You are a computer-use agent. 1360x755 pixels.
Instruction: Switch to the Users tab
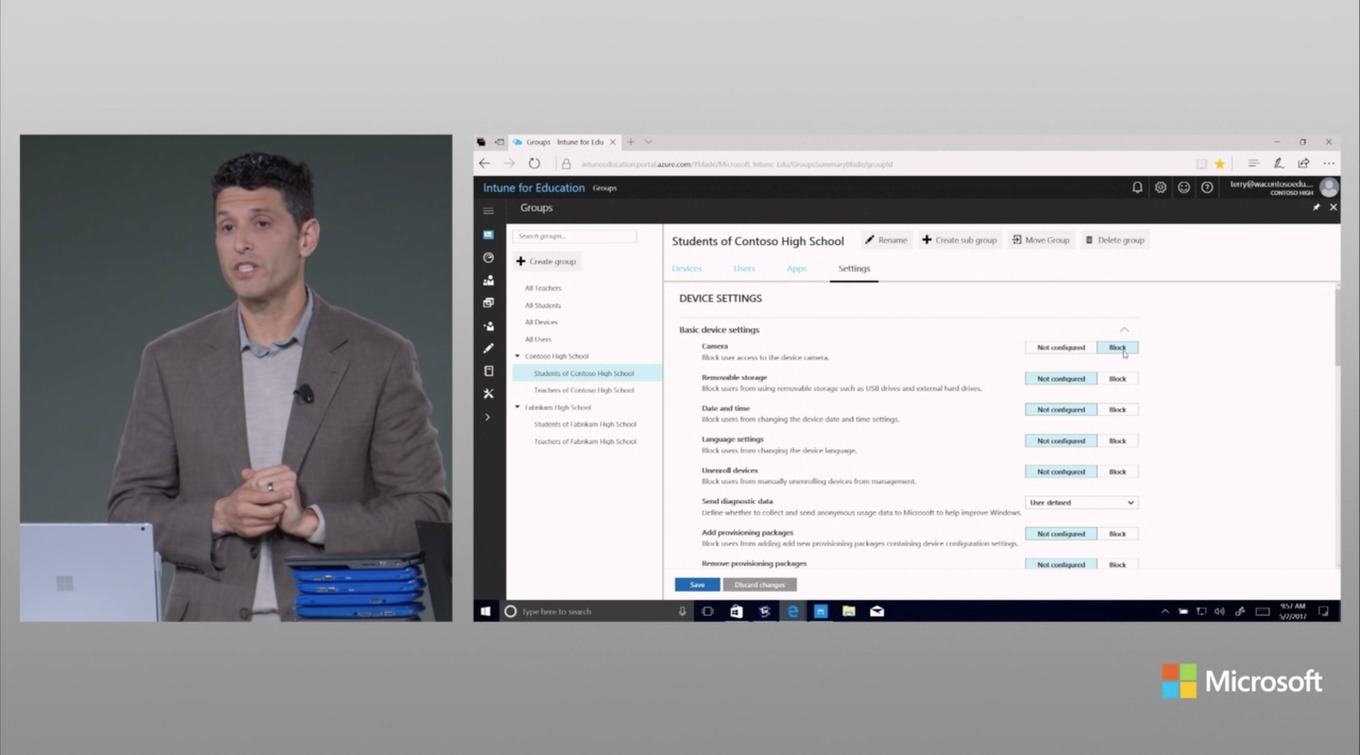point(744,269)
